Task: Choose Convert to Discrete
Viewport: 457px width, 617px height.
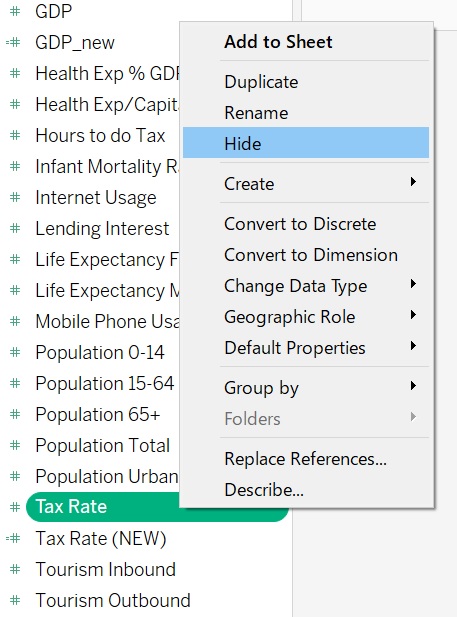Action: 306,224
